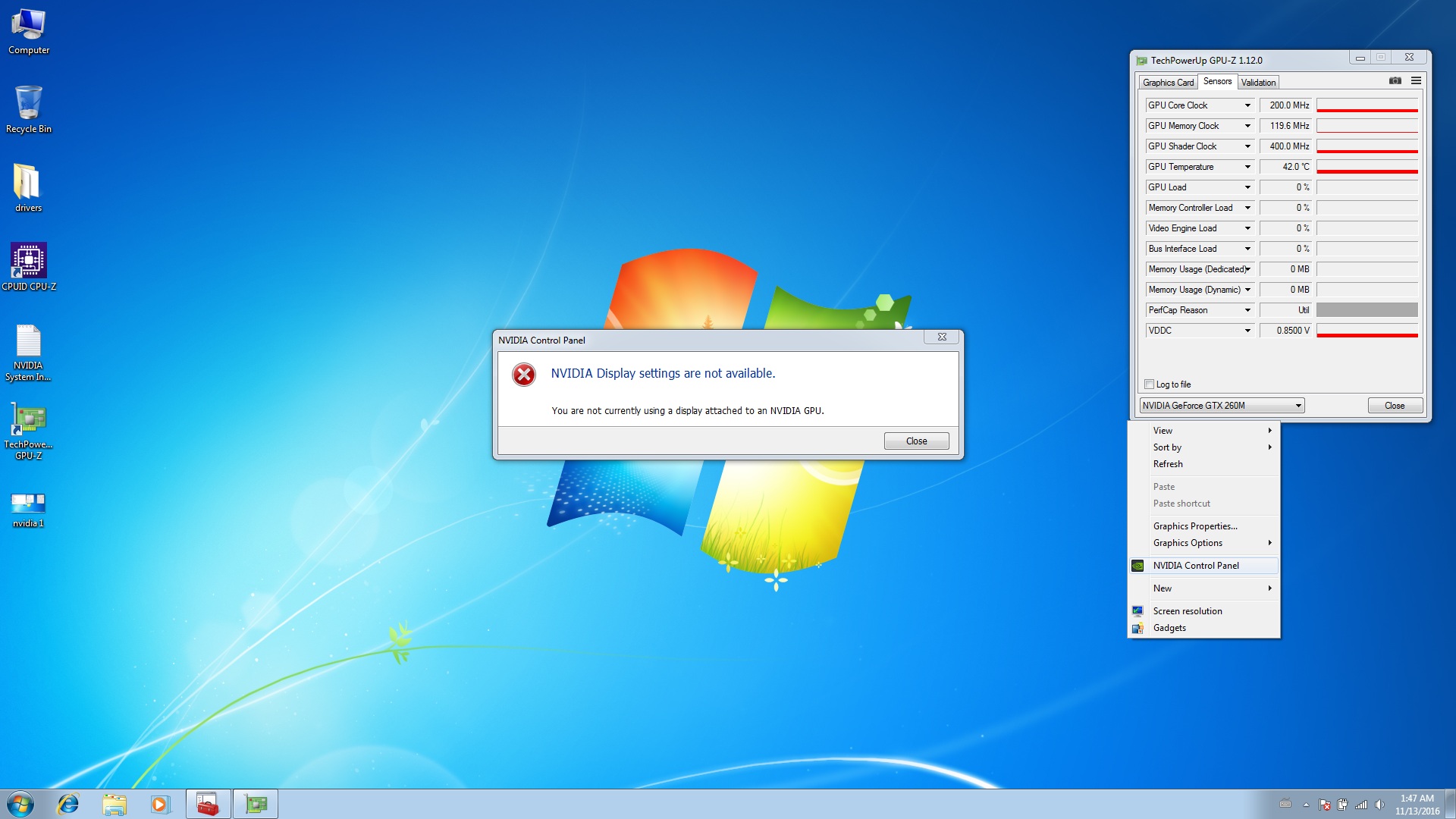Screen dimensions: 1456x819
Task: Click the volume speaker tray icon
Action: click(x=1379, y=805)
